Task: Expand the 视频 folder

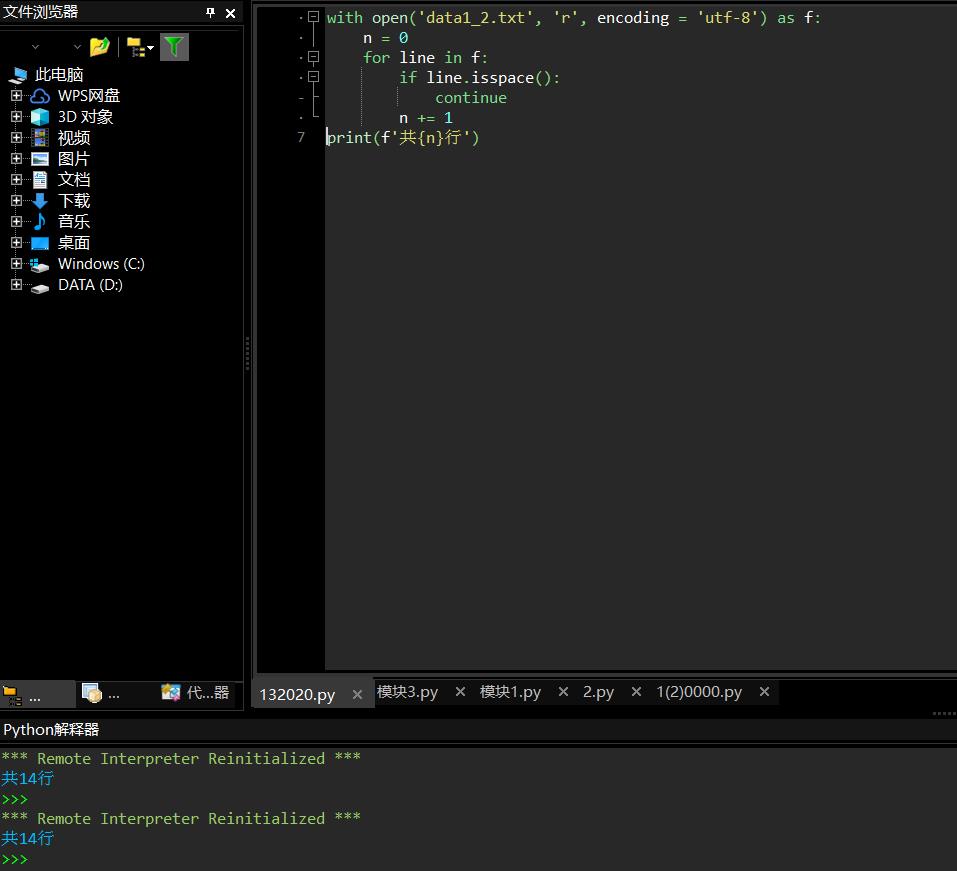Action: [x=16, y=137]
